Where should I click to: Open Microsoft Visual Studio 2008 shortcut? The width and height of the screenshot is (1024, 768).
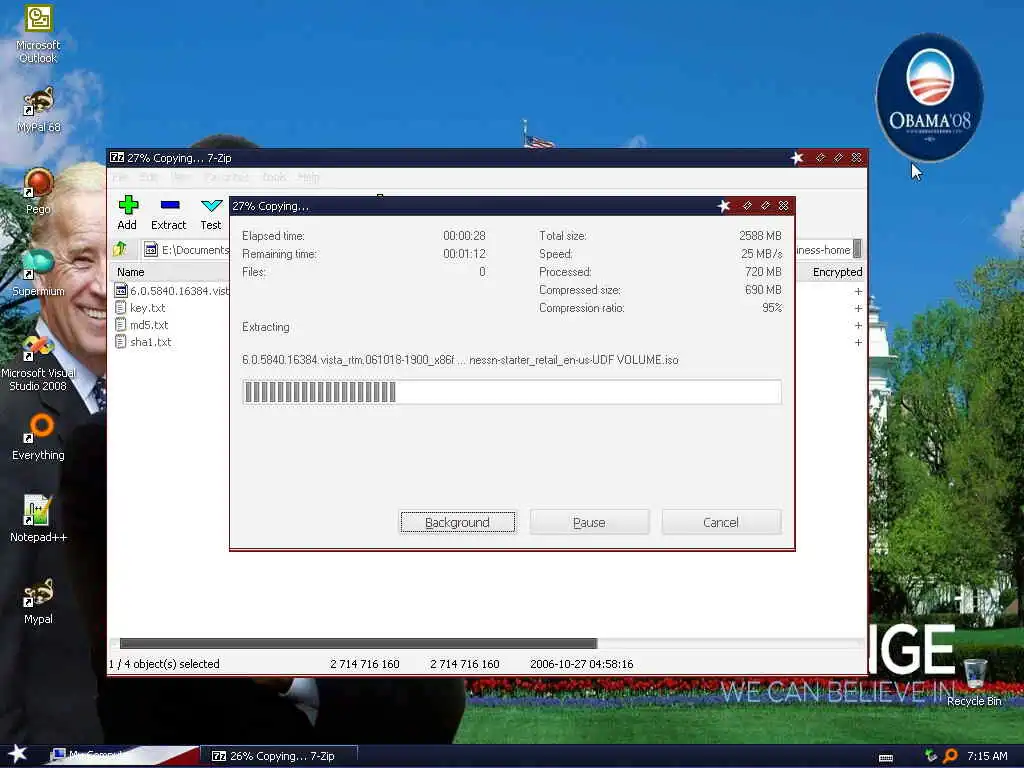click(38, 363)
